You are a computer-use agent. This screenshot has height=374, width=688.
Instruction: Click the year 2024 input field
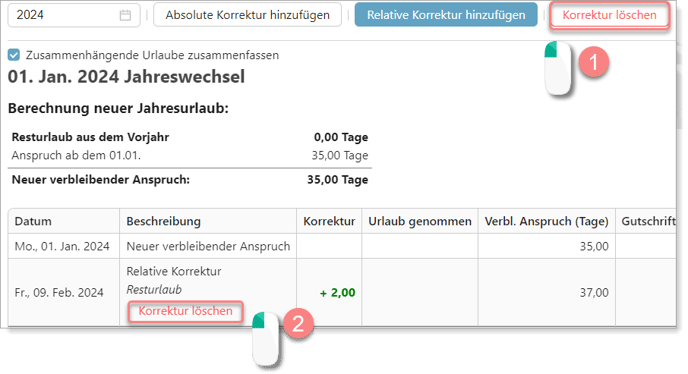(74, 15)
